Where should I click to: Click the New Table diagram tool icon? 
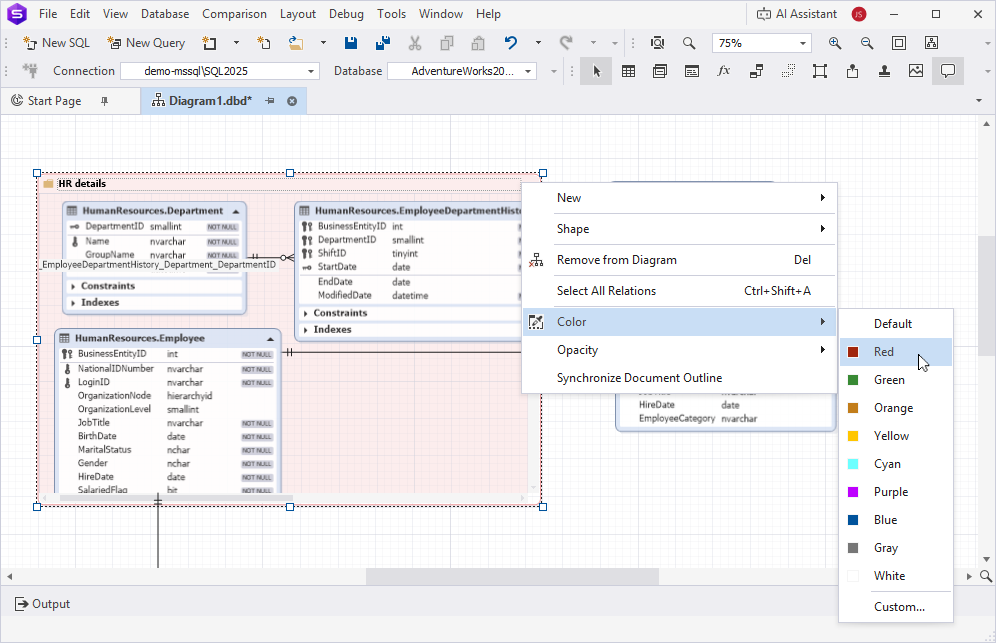[x=628, y=71]
